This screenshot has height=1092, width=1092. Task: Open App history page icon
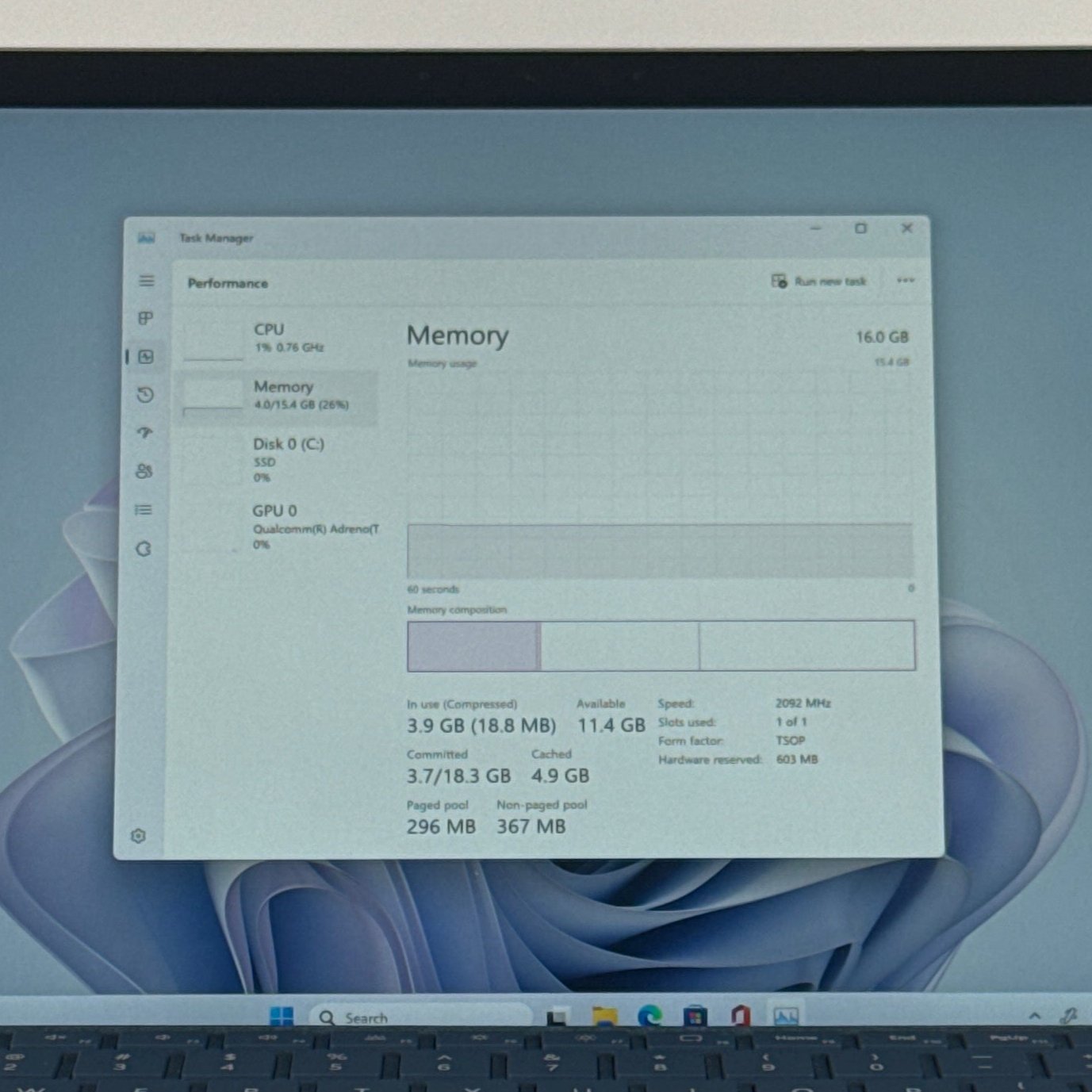coord(145,394)
